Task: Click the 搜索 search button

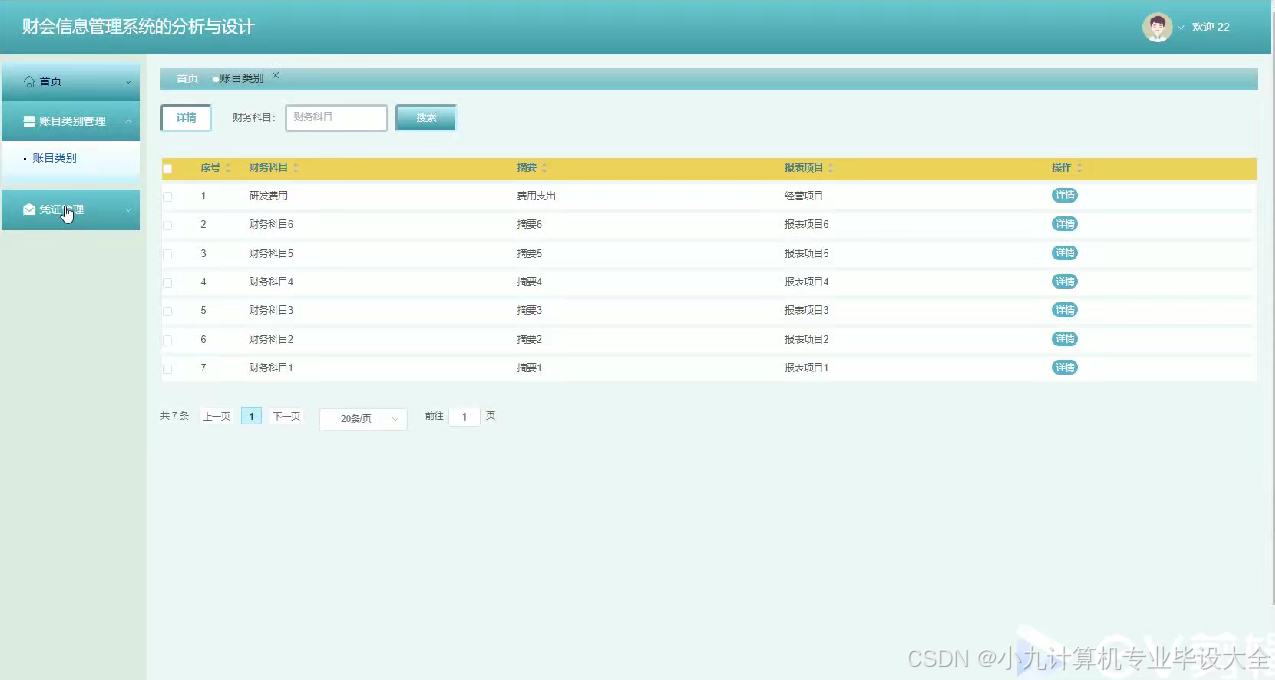Action: click(x=426, y=117)
